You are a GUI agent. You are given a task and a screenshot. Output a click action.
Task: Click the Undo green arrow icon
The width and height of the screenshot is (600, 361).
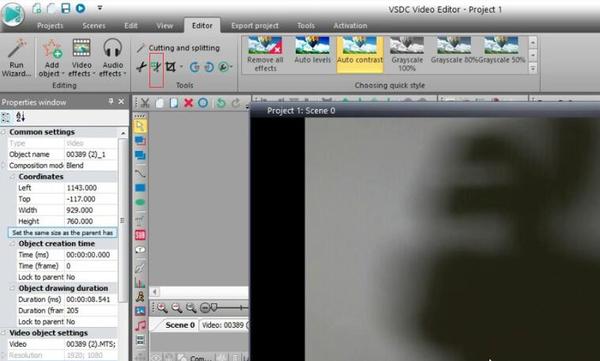221,103
